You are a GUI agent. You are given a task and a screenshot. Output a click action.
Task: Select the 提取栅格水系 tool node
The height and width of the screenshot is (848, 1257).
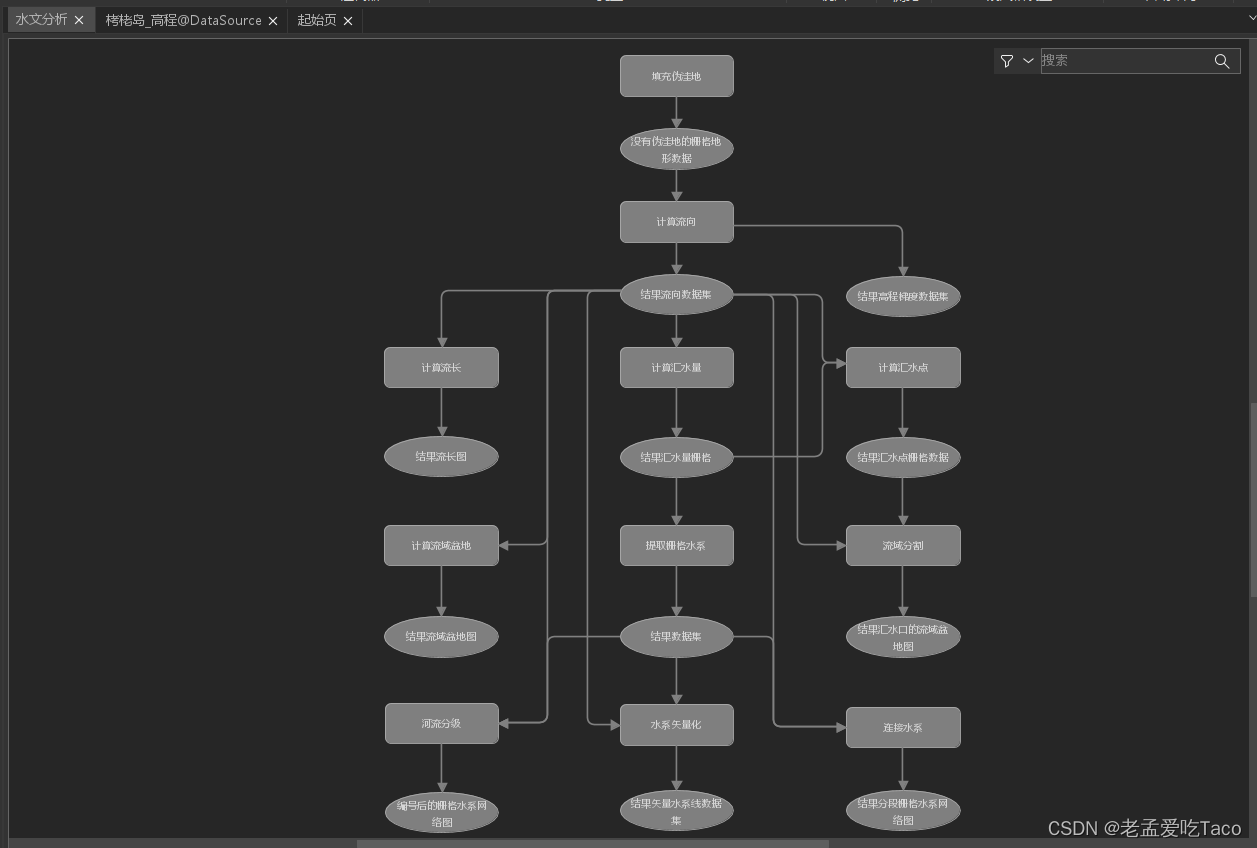[x=677, y=545]
